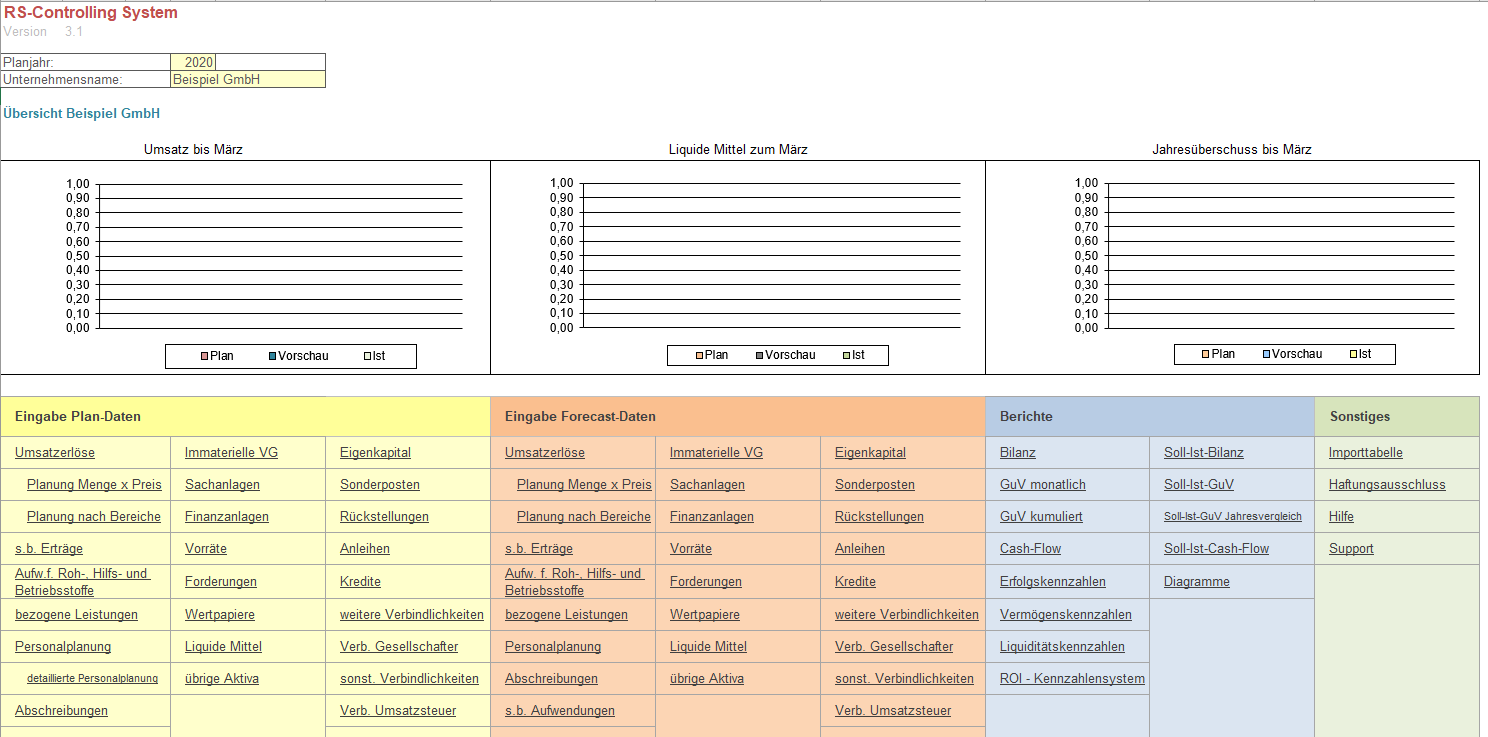Open Umsatzerlöse link under Eingabe Plan-Daten
This screenshot has height=737, width=1488.
(x=55, y=453)
